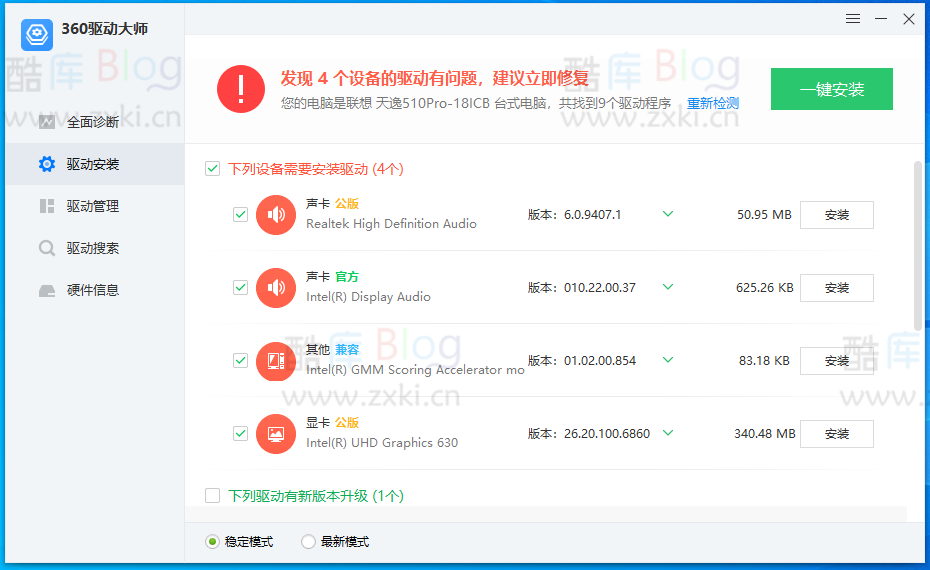Click the 下列驱动有新版本升级 (1个) heading

[x=316, y=495]
